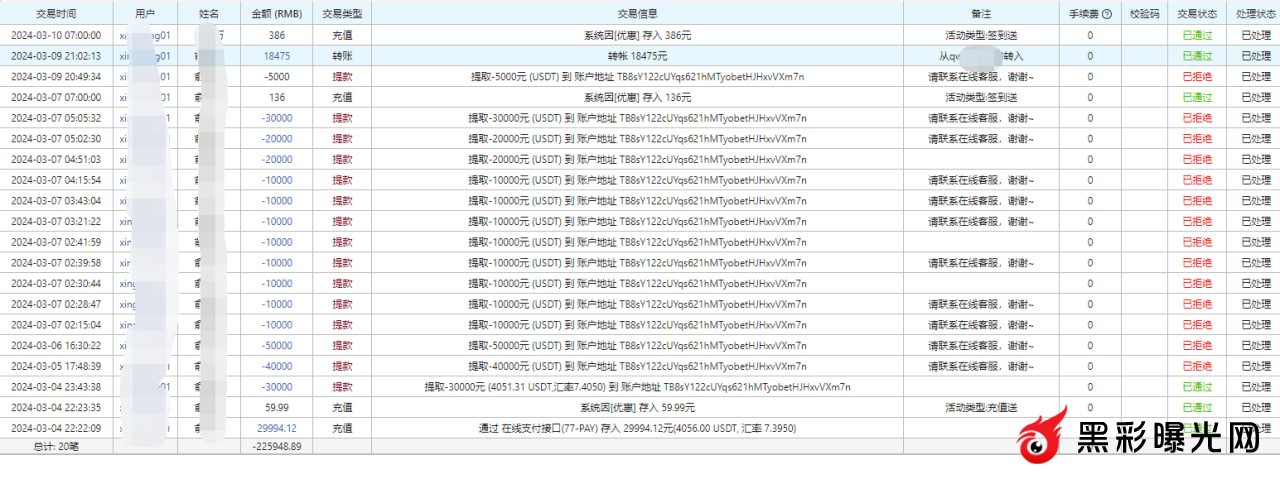This screenshot has width=1280, height=479.
Task: Click the -5000 withdrawal amount
Action: pyautogui.click(x=277, y=77)
